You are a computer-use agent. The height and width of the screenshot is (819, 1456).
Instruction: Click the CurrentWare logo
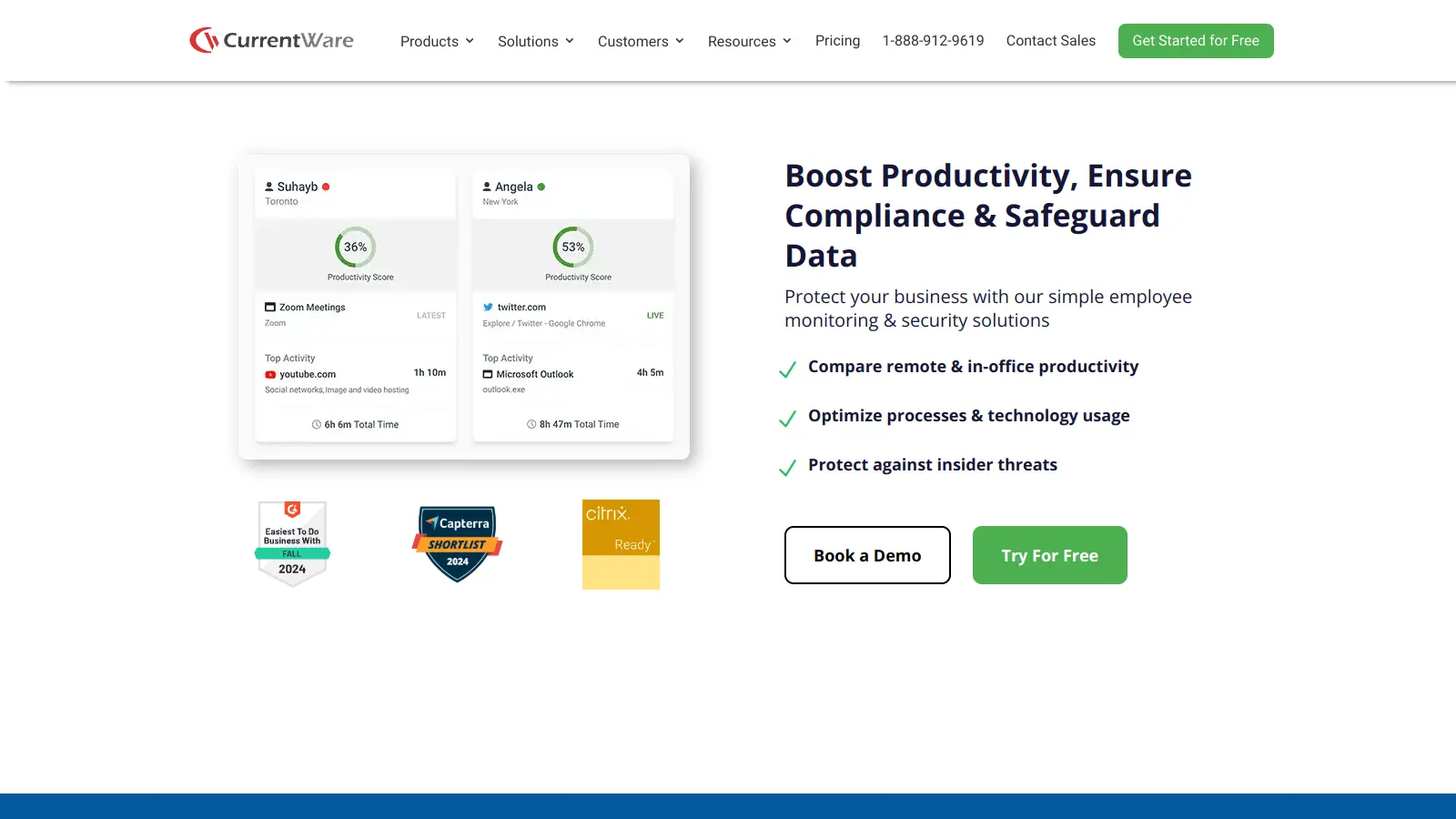pos(271,40)
